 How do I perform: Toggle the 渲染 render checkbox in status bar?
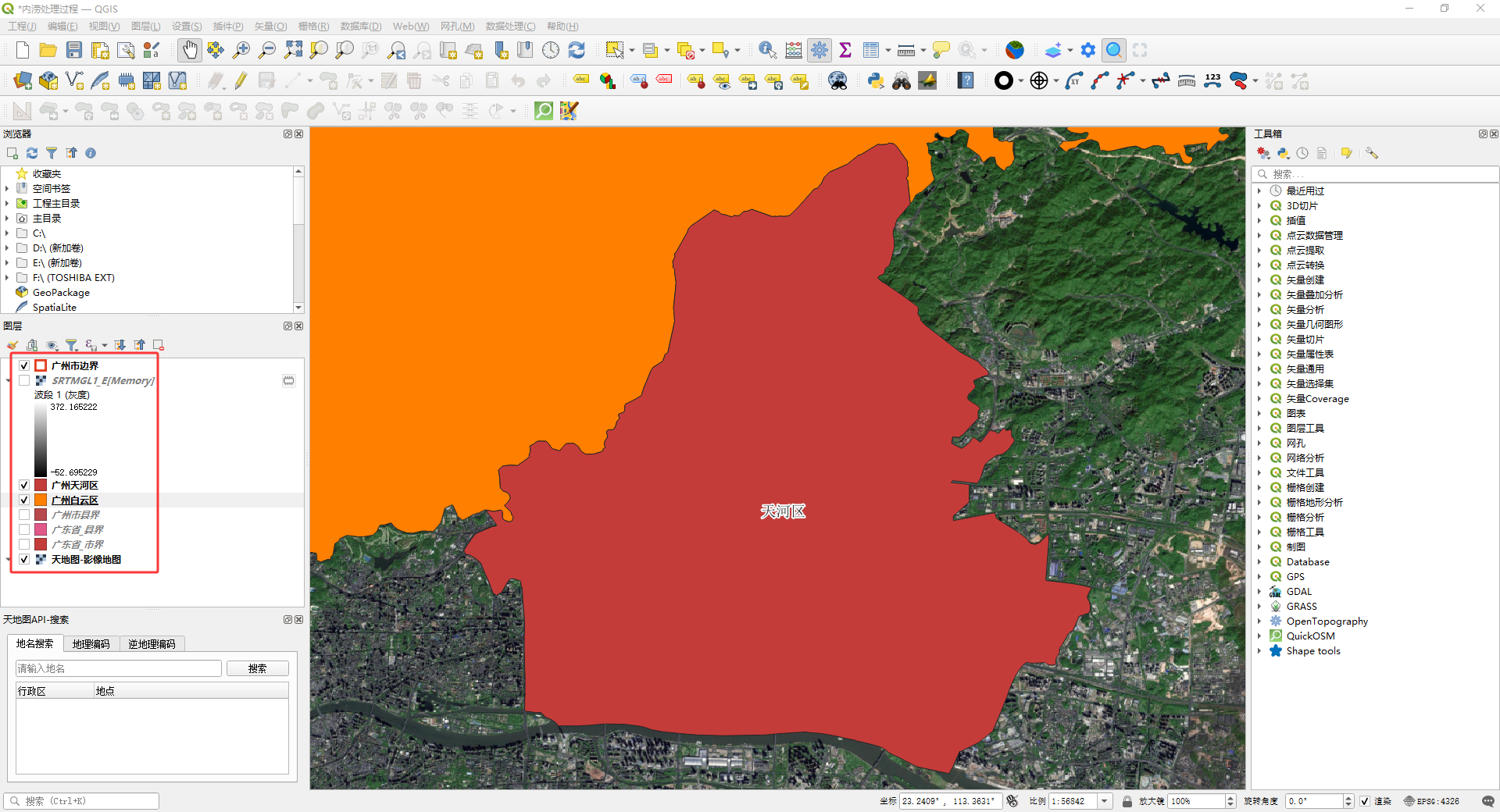coord(1365,801)
